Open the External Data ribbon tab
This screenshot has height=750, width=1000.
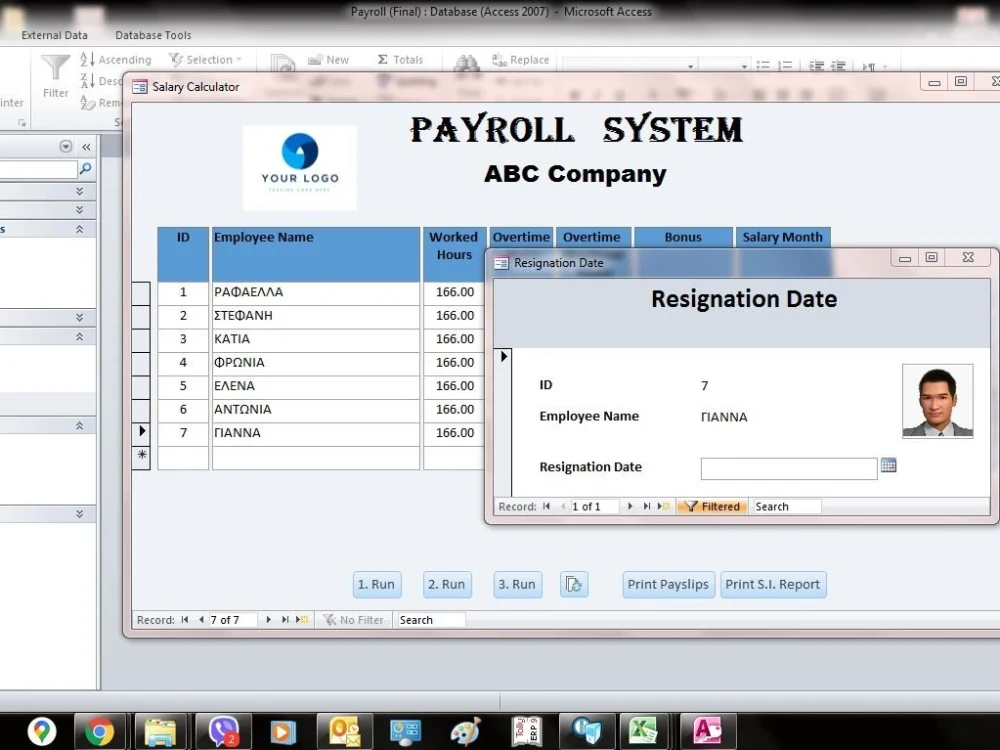tap(55, 35)
